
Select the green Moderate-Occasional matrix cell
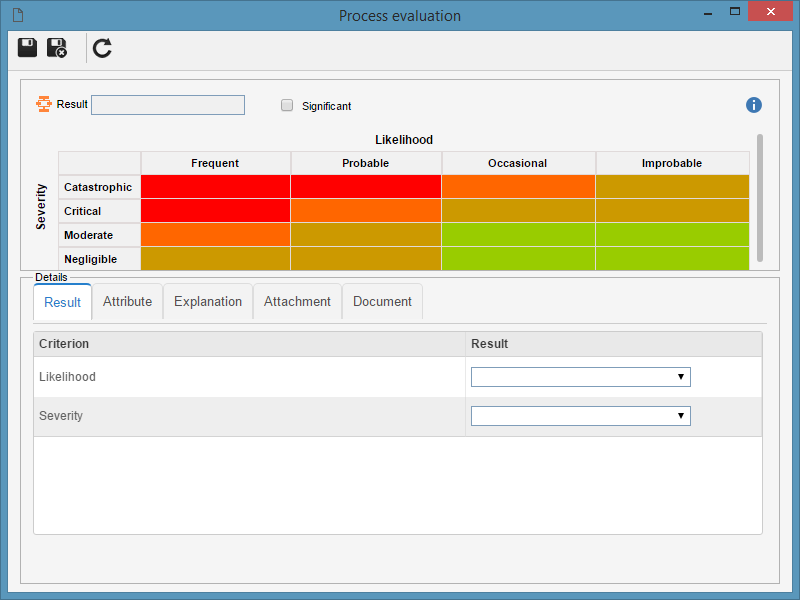[x=518, y=235]
